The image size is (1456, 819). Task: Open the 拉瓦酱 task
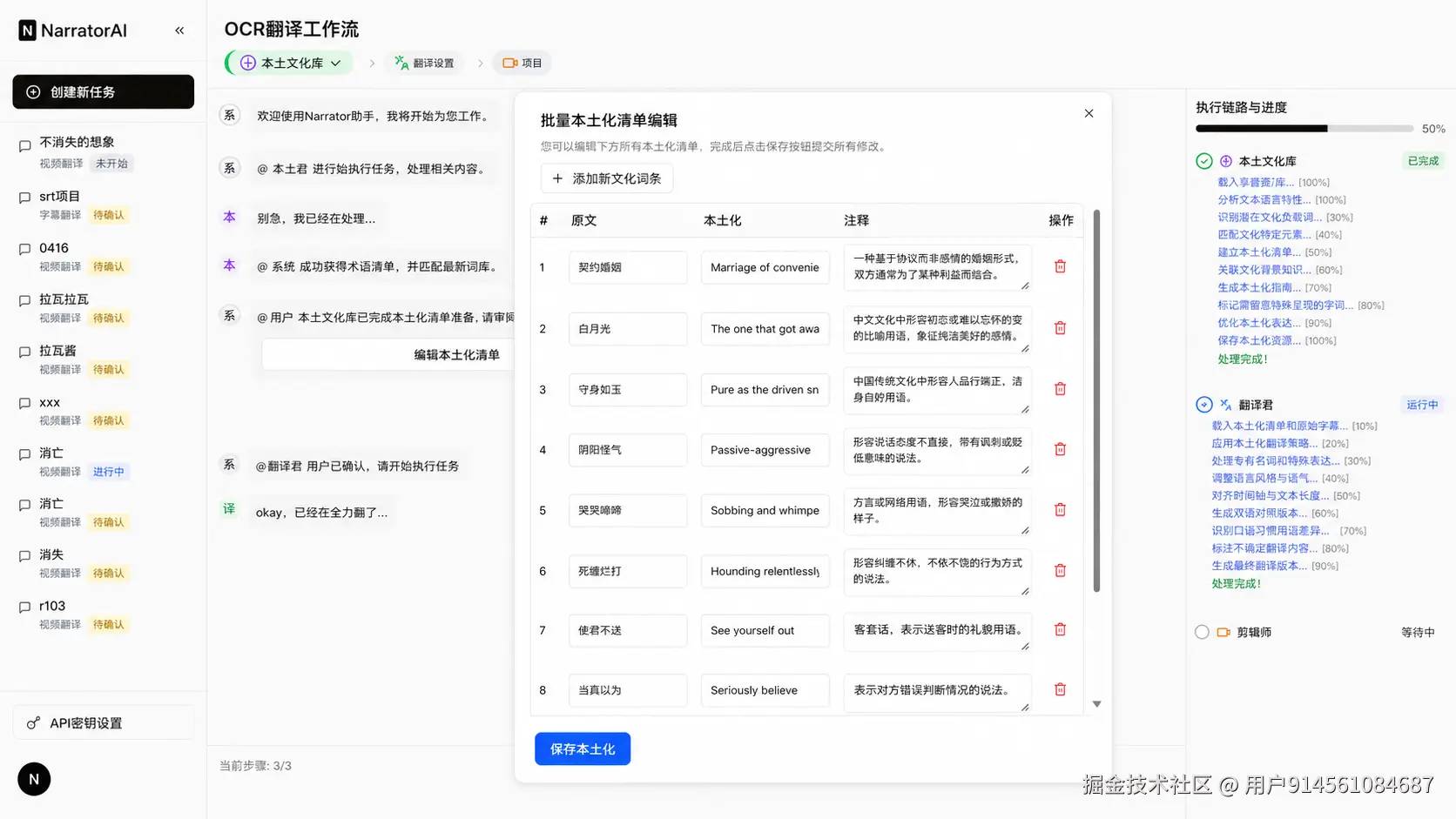tap(104, 359)
